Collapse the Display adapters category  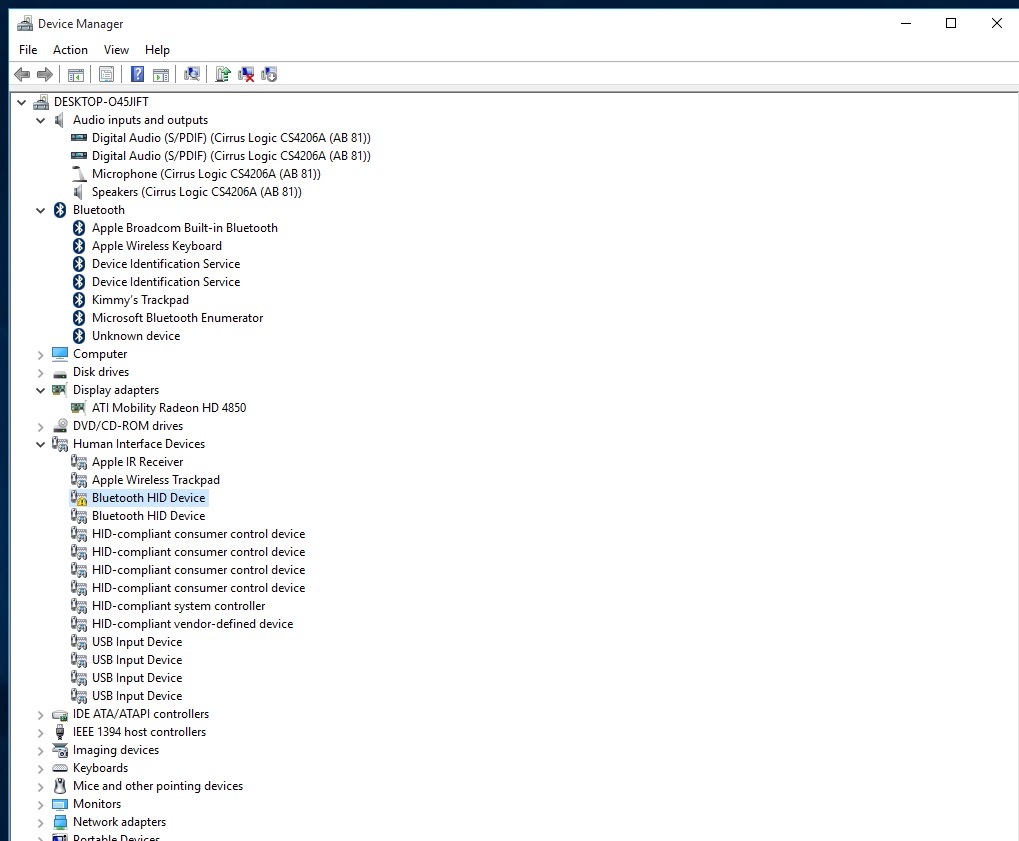(x=40, y=390)
